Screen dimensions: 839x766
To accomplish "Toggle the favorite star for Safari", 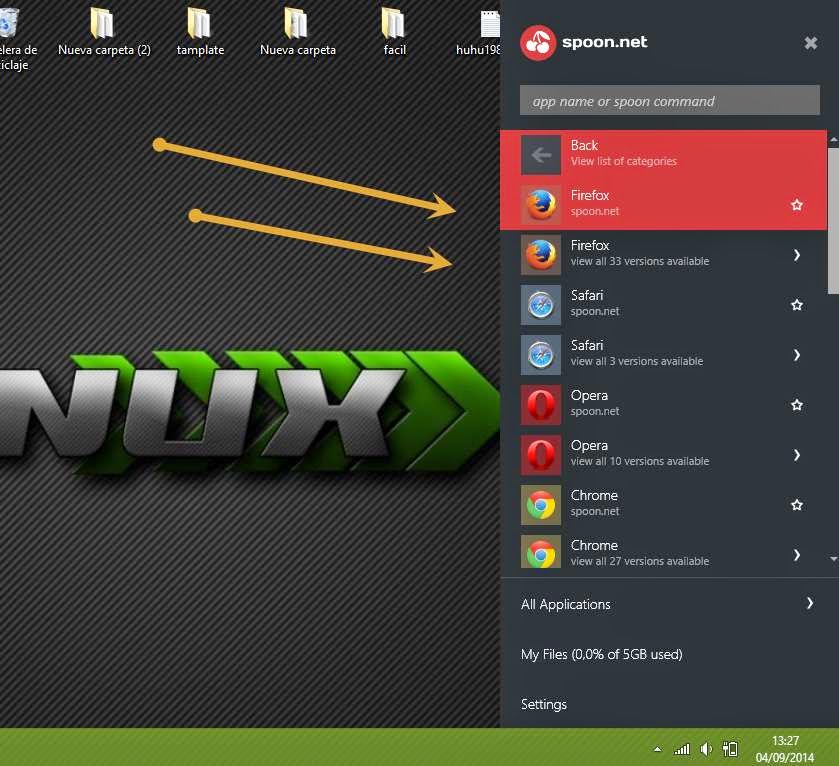I will click(797, 305).
